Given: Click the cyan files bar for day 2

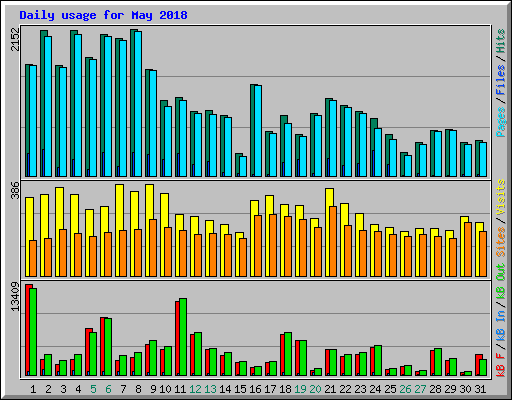Looking at the screenshot, I should tap(48, 106).
